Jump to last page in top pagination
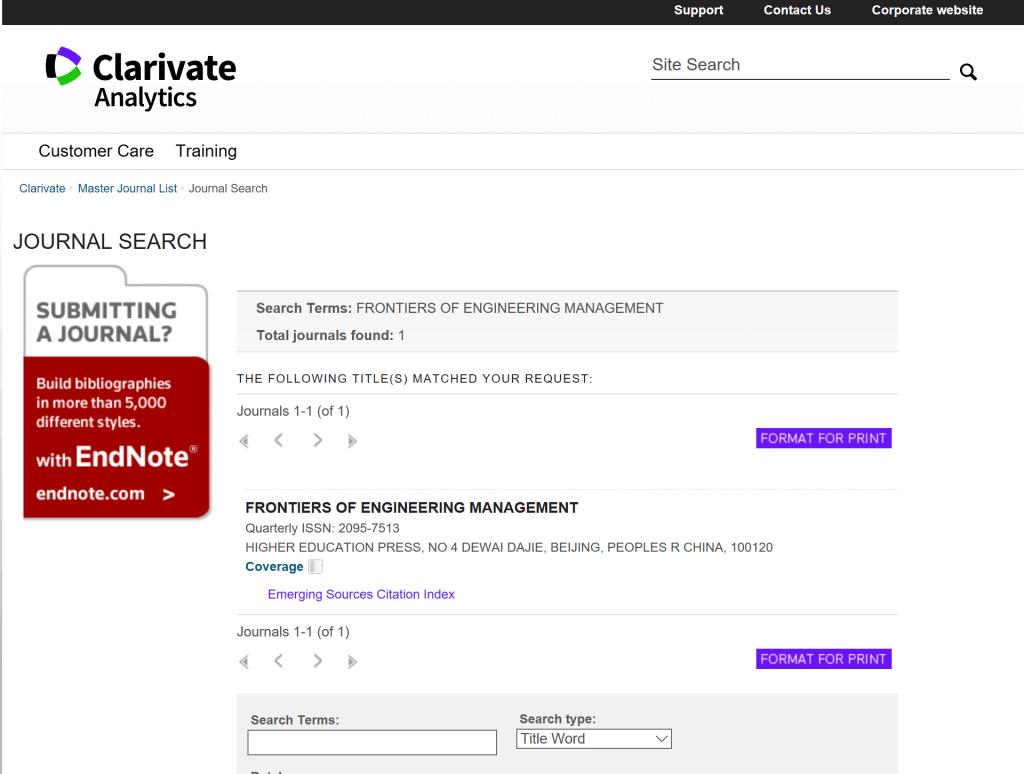 (352, 441)
